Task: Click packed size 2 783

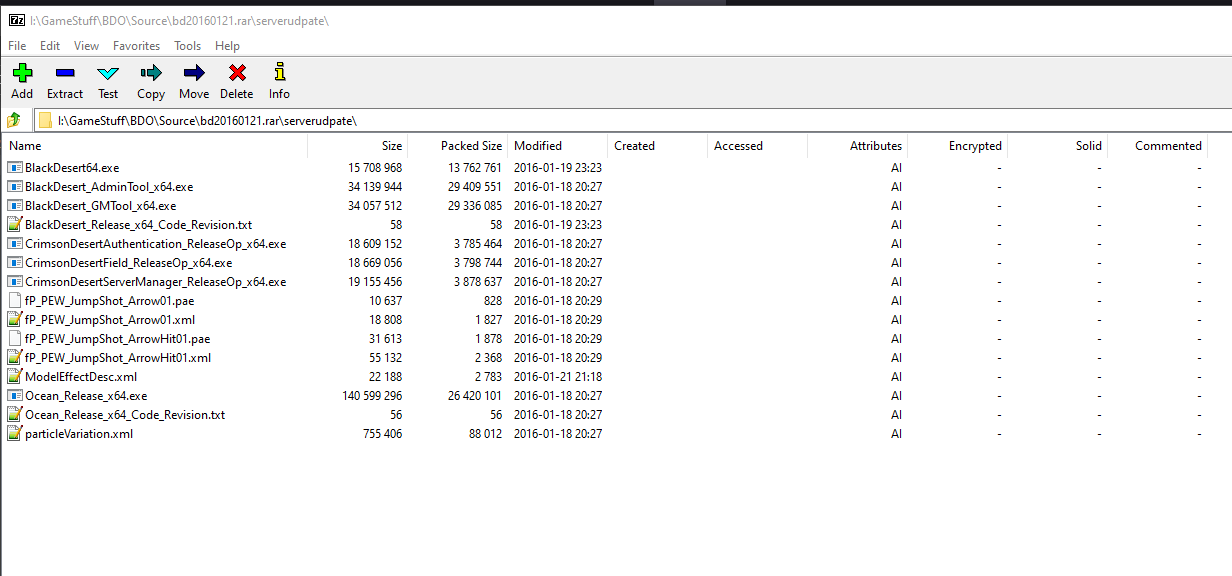Action: [x=489, y=377]
